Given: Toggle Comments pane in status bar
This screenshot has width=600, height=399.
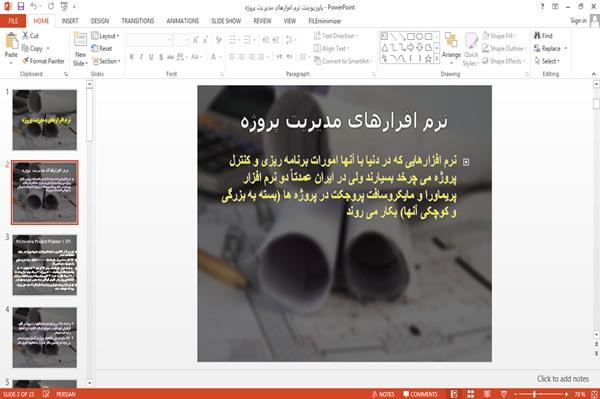Looking at the screenshot, I should pos(420,394).
